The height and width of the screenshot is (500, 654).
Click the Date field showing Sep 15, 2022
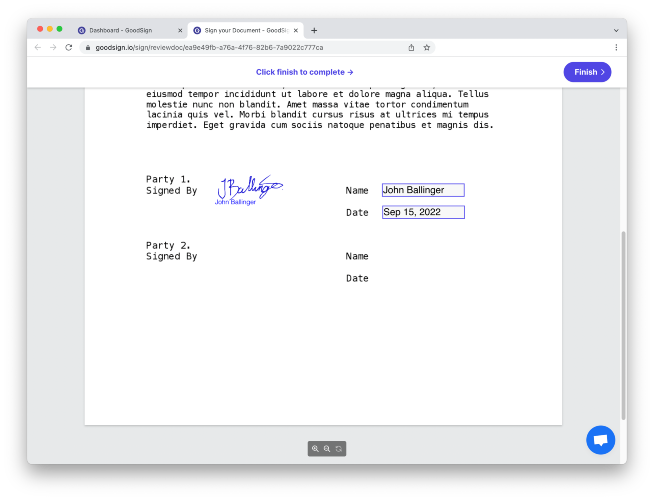click(x=423, y=212)
